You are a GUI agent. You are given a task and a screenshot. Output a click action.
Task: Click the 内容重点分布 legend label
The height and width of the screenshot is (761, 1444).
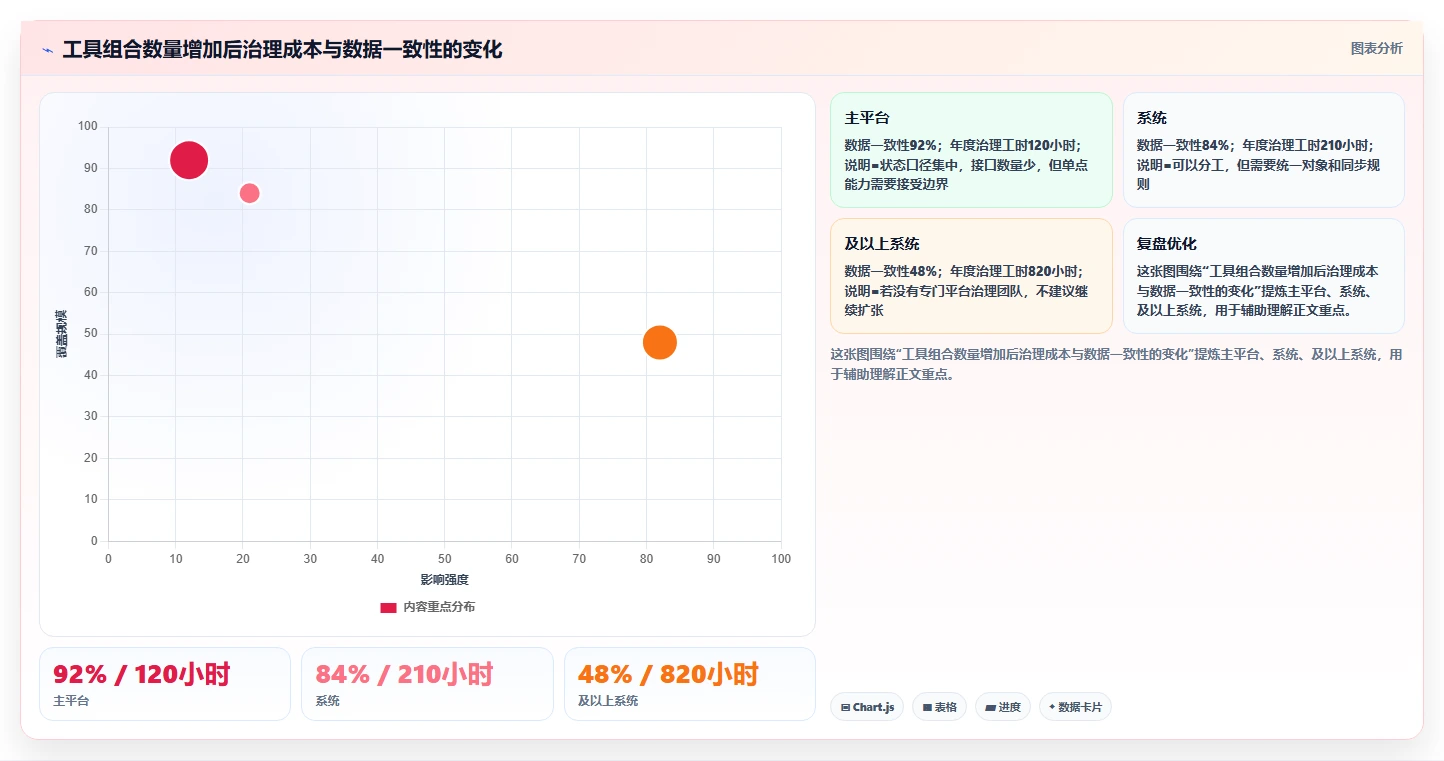[x=439, y=607]
